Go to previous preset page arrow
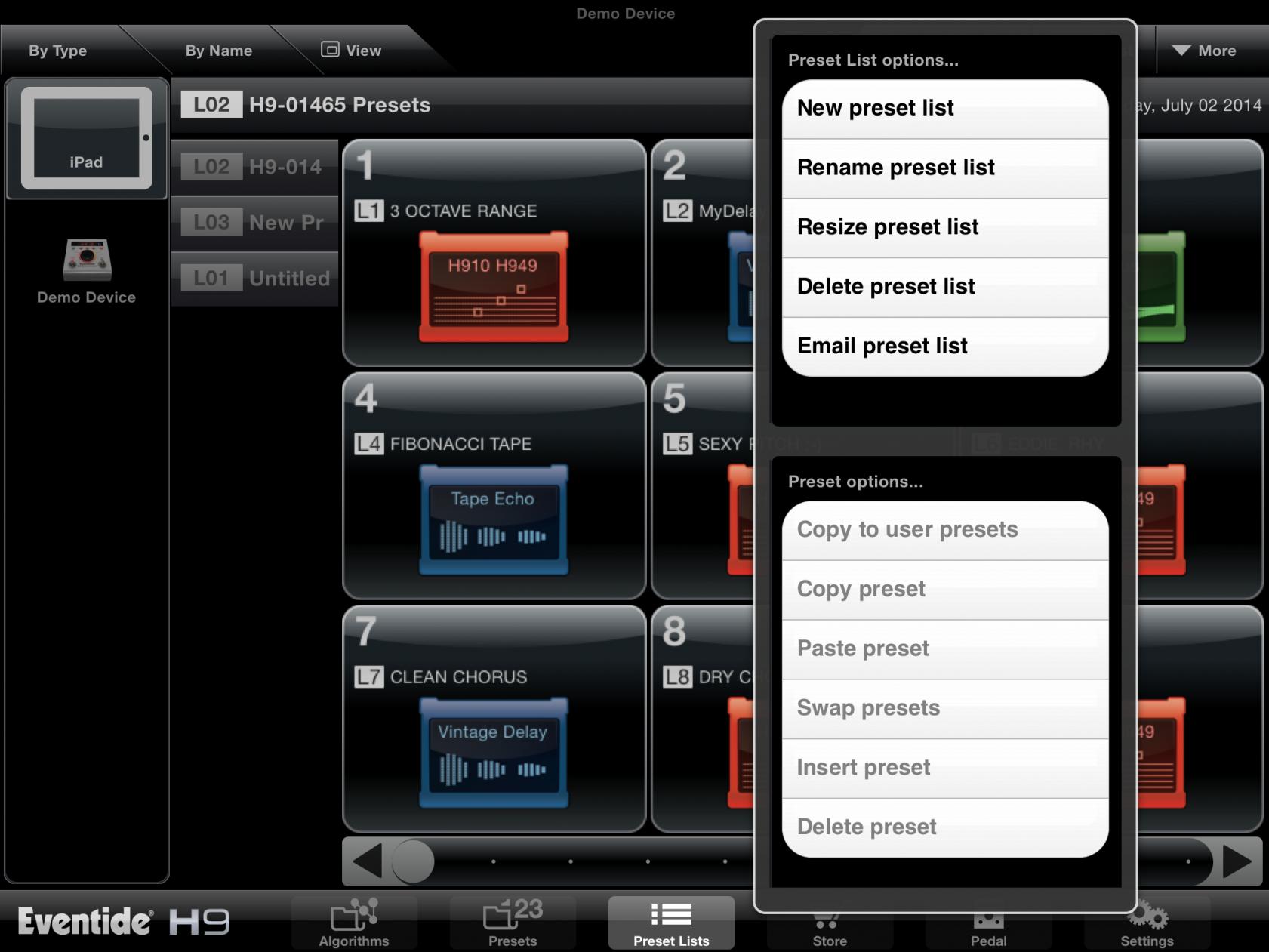 [367, 861]
